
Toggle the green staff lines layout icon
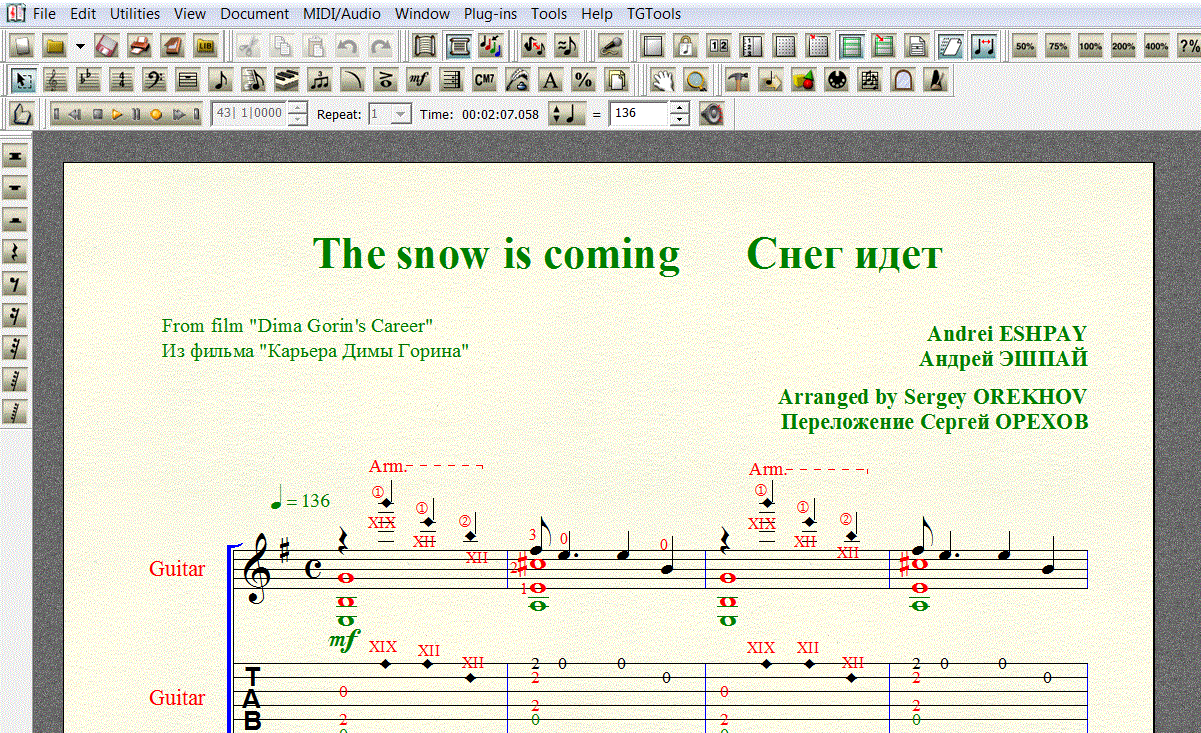pyautogui.click(x=851, y=45)
